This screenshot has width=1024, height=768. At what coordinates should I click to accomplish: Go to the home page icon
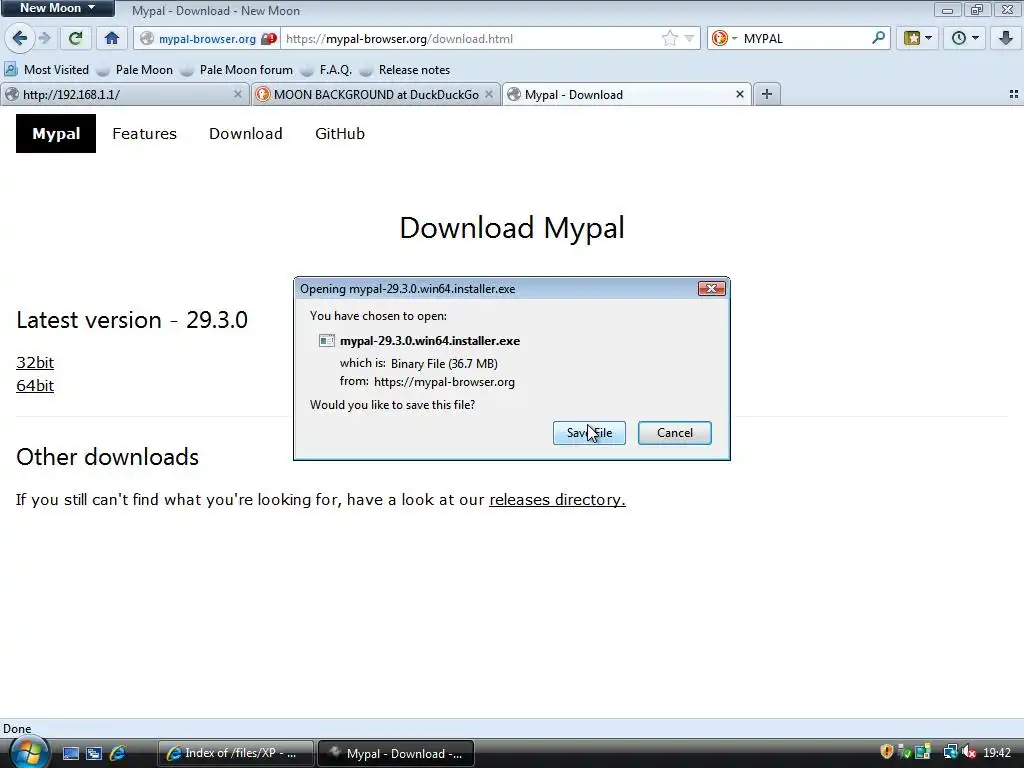pyautogui.click(x=112, y=39)
